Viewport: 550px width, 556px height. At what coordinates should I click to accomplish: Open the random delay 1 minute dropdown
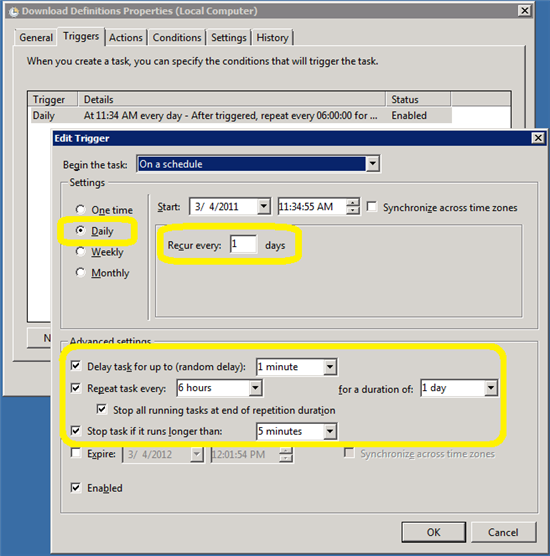pos(330,367)
